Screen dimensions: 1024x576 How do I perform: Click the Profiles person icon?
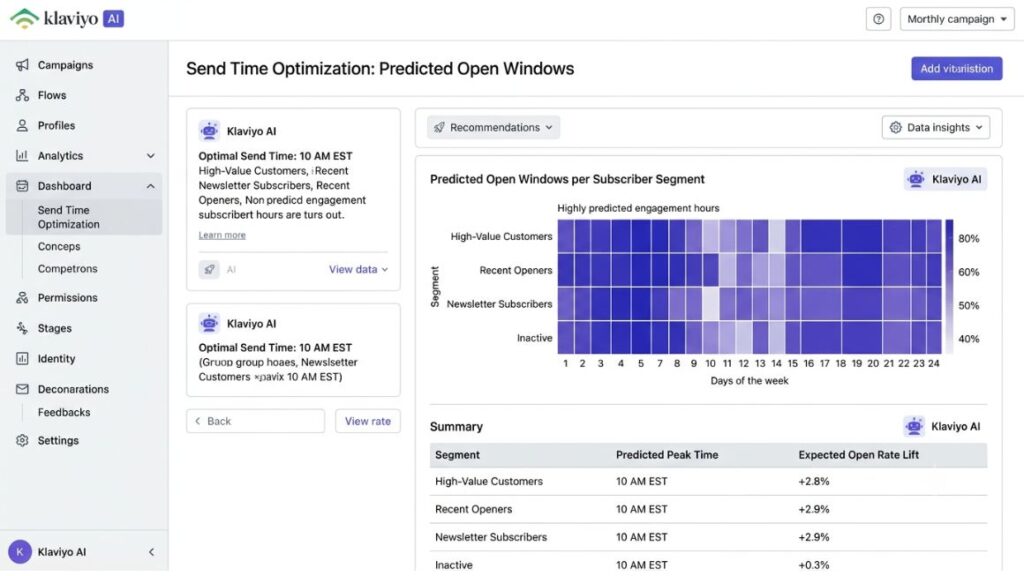tap(22, 125)
